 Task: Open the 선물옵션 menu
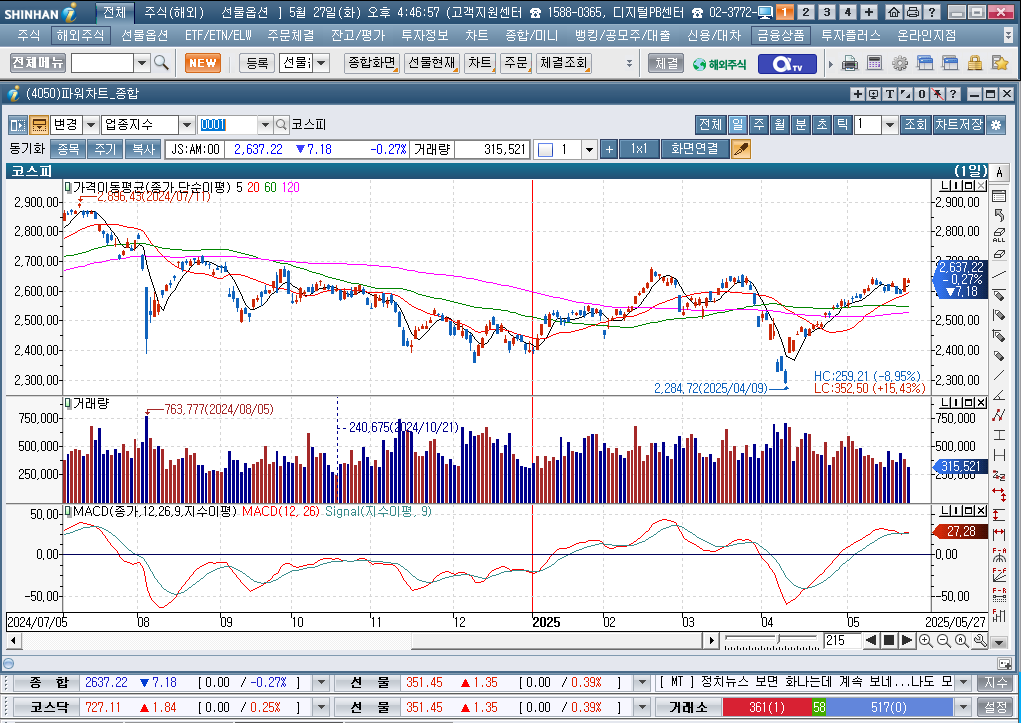145,35
